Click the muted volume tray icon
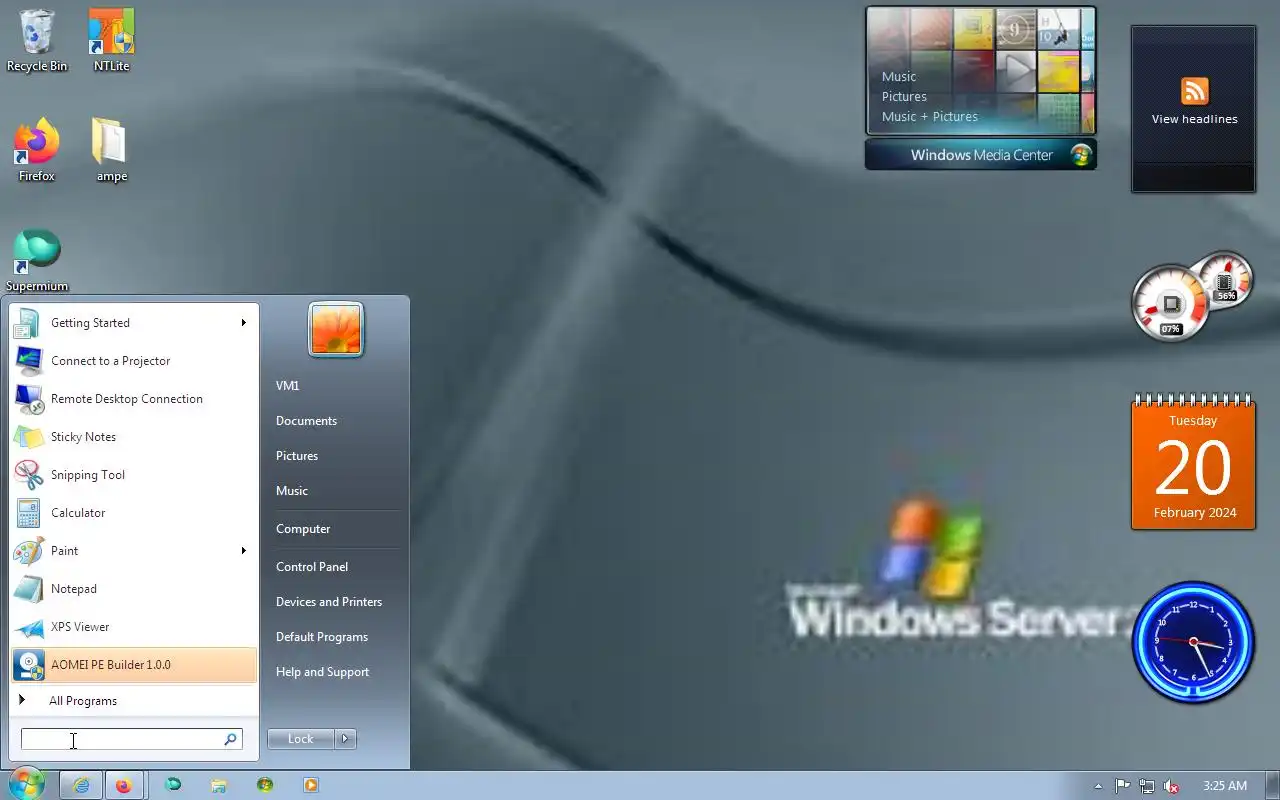This screenshot has height=800, width=1280. tap(1171, 786)
